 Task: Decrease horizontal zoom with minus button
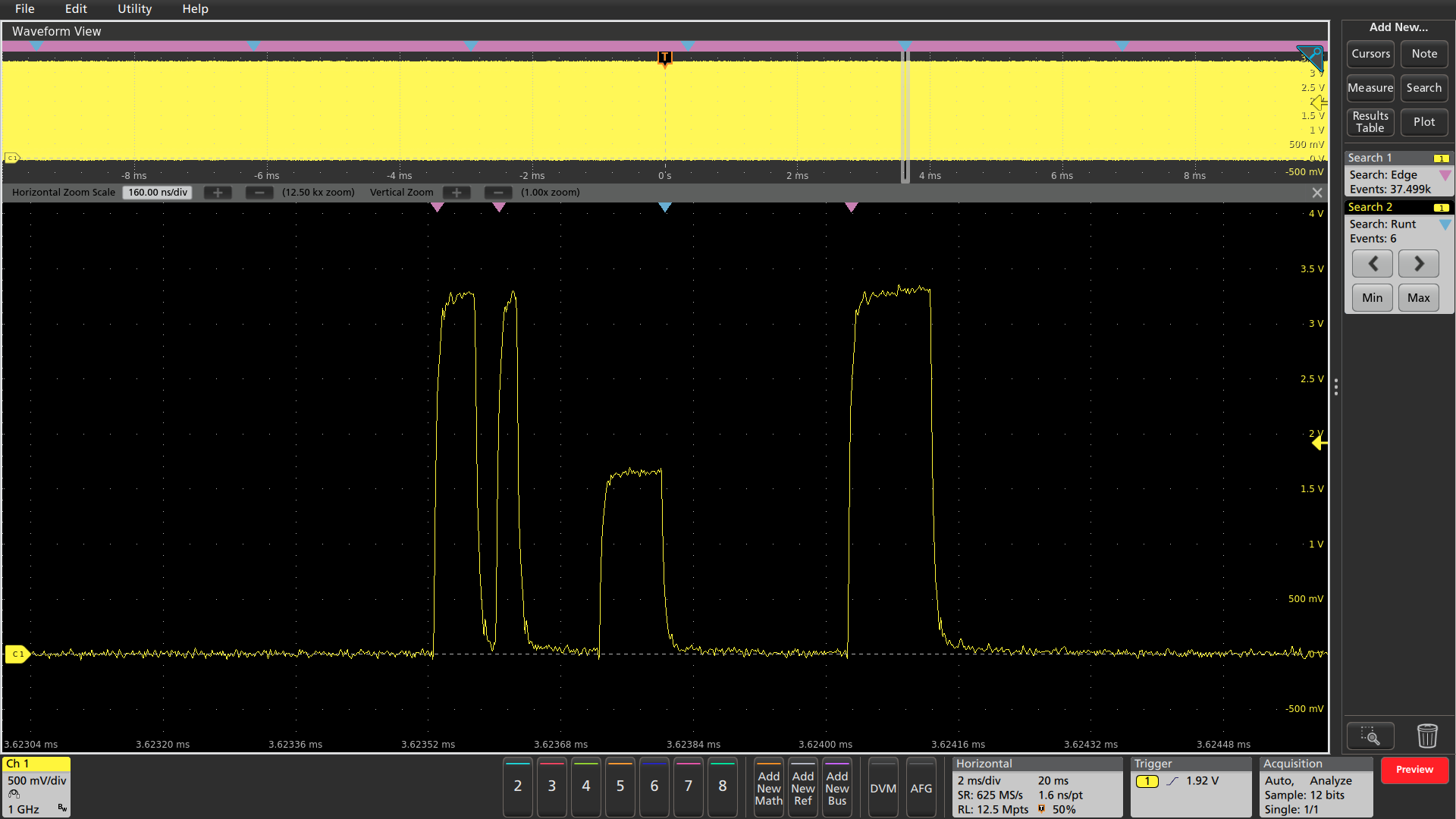coord(259,193)
